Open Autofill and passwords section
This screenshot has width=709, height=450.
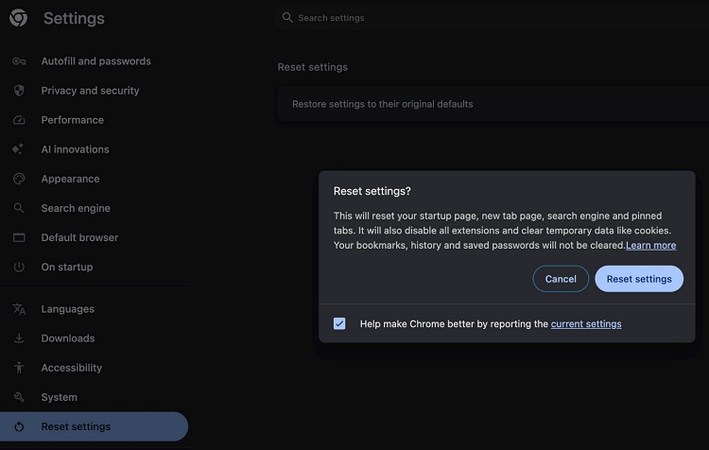point(94,61)
